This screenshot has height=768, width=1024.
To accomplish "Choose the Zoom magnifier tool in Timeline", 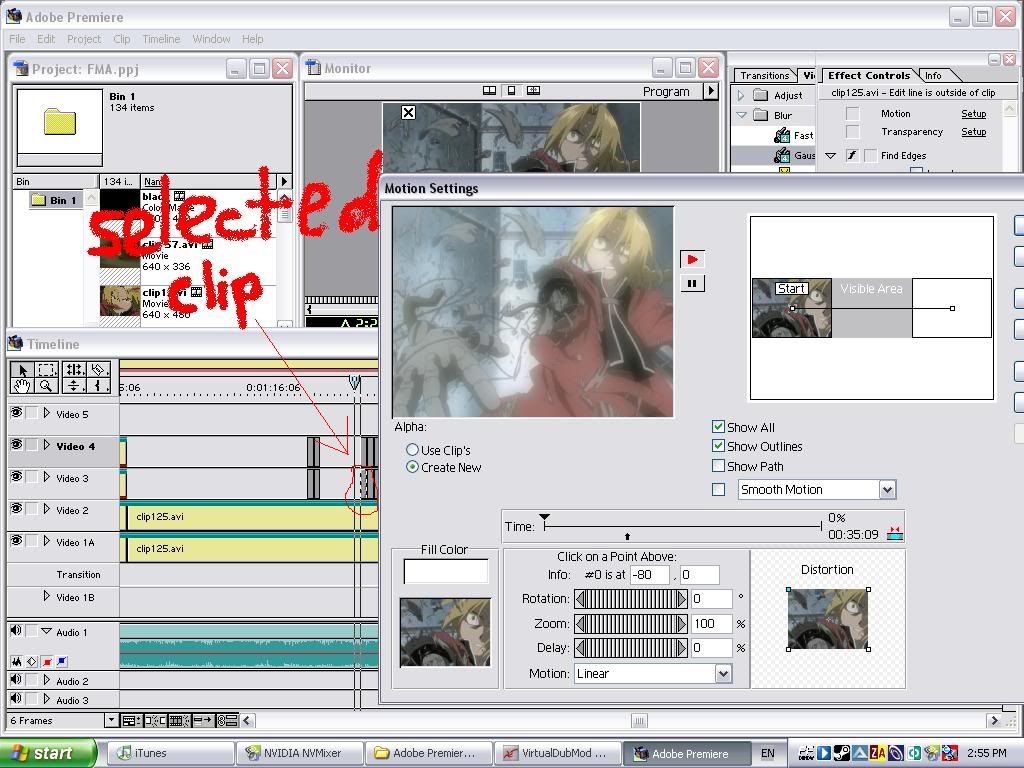I will (x=46, y=385).
